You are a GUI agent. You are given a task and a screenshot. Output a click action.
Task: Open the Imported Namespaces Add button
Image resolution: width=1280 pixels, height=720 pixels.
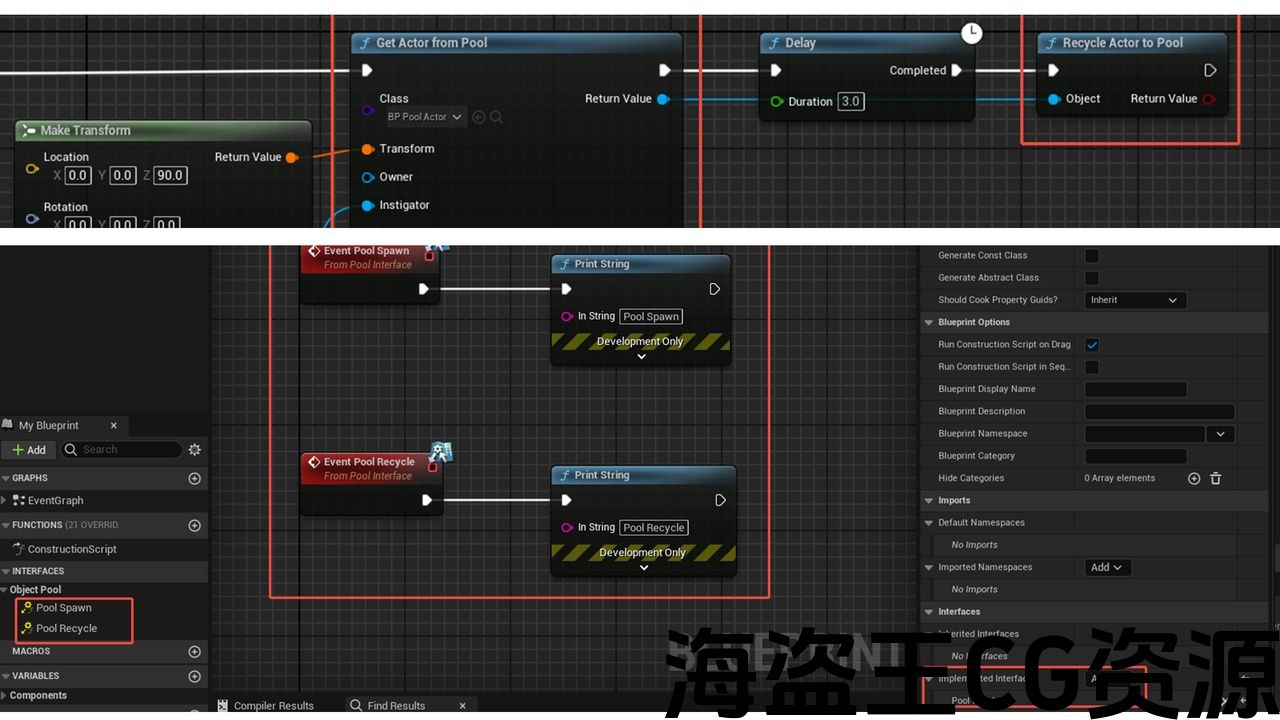[x=1107, y=567]
